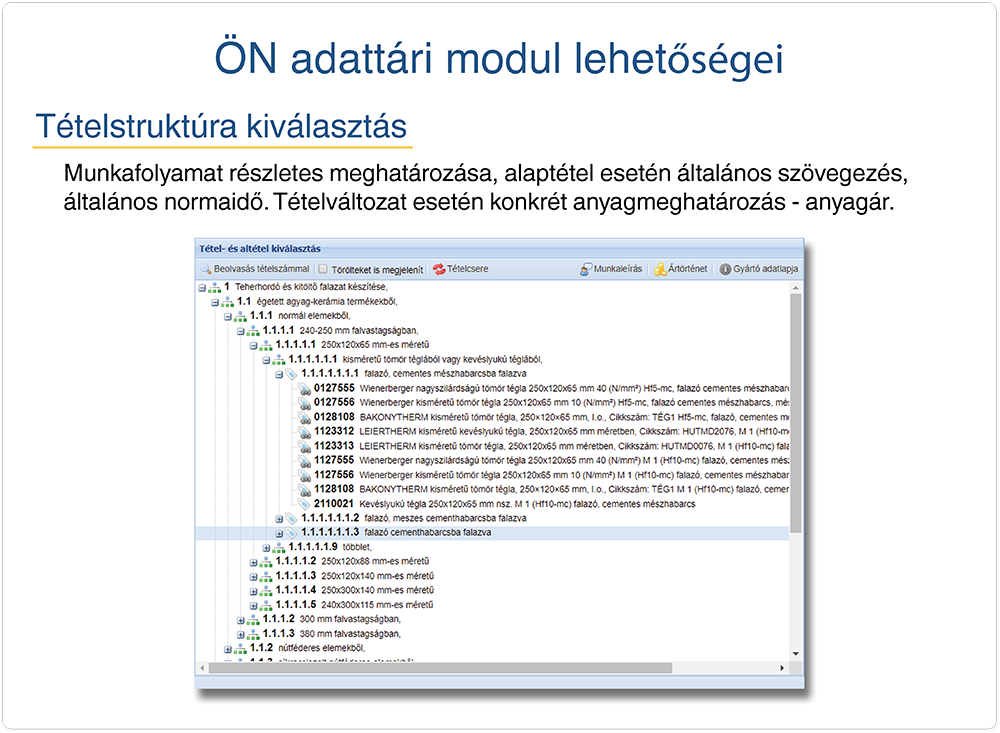1000x733 pixels.
Task: Click the tag icon of 1.1.1.1.1.1.1 falazó, cementes
Action: [291, 374]
